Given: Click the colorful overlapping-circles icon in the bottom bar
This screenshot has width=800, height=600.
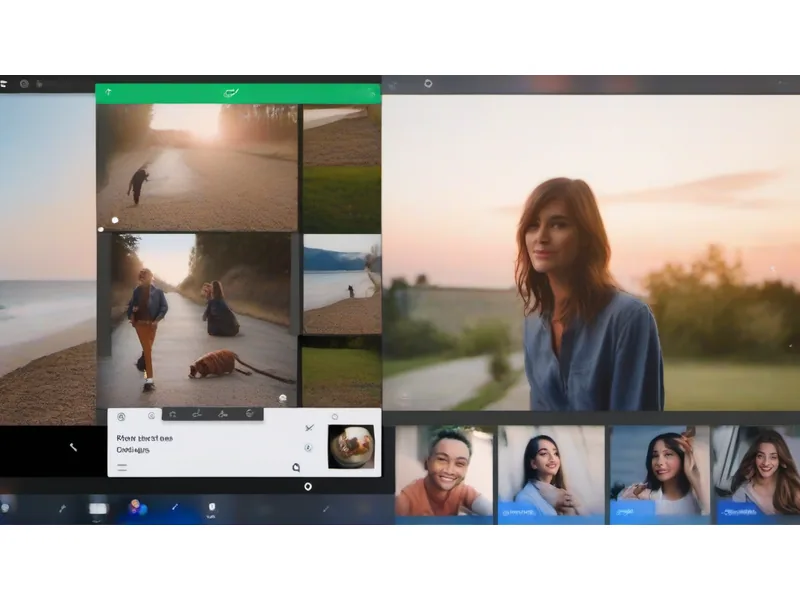Looking at the screenshot, I should (x=137, y=508).
